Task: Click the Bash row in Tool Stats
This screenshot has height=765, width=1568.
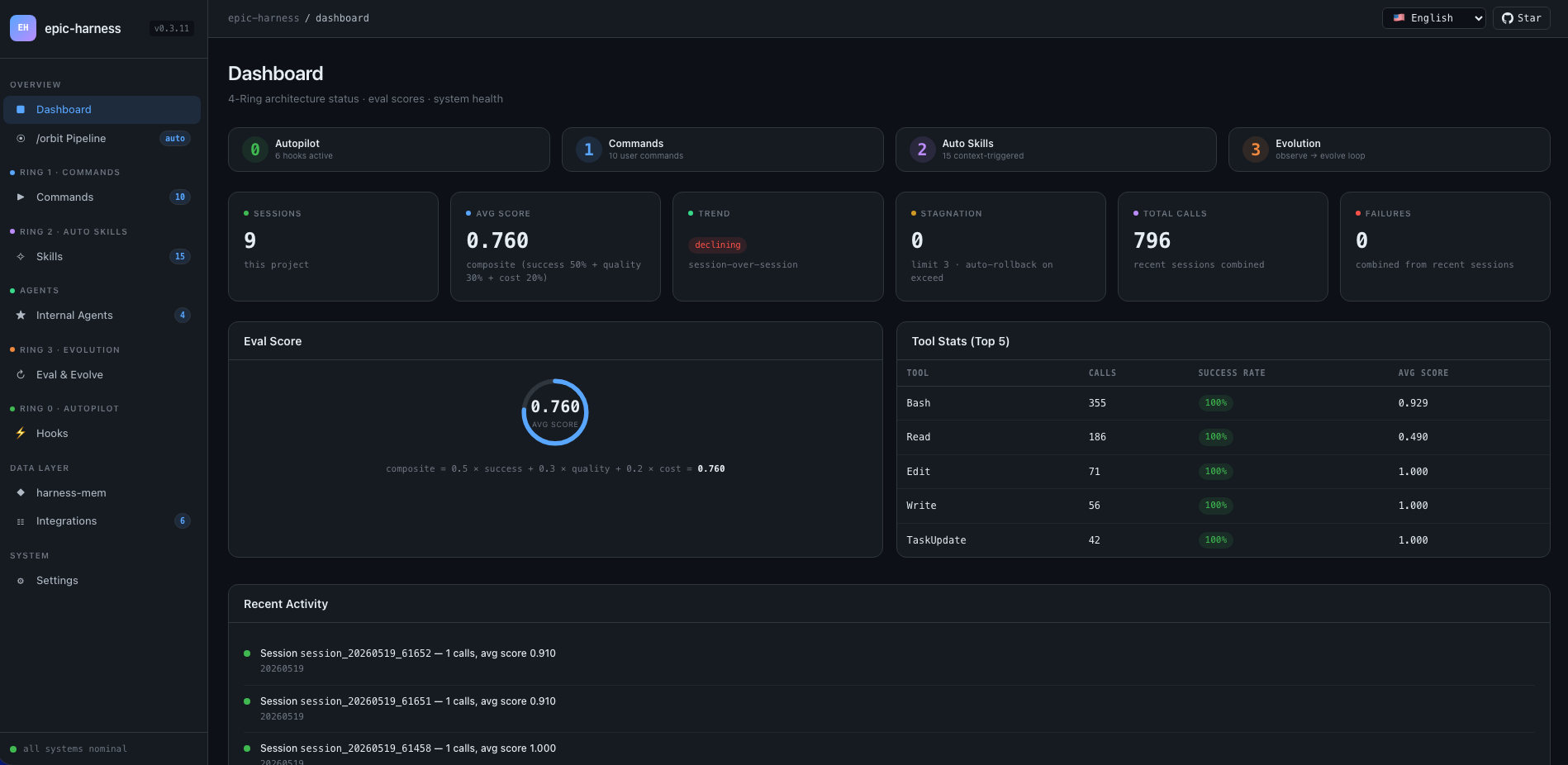Action: pyautogui.click(x=1223, y=403)
